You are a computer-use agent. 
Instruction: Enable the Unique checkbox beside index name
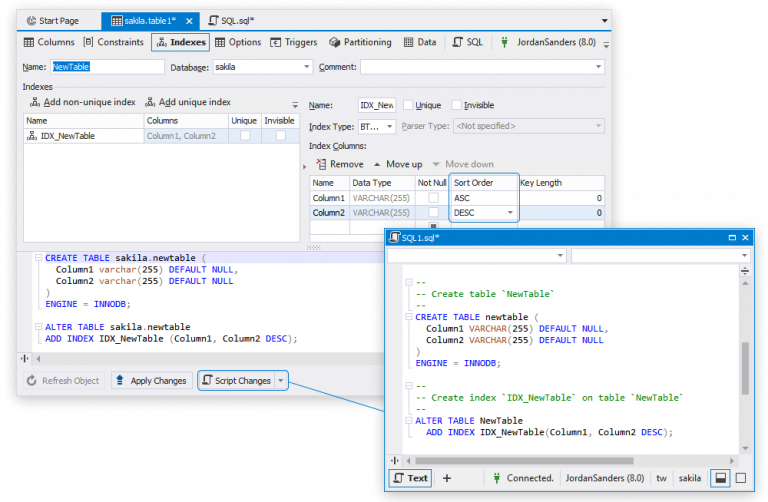(x=408, y=105)
